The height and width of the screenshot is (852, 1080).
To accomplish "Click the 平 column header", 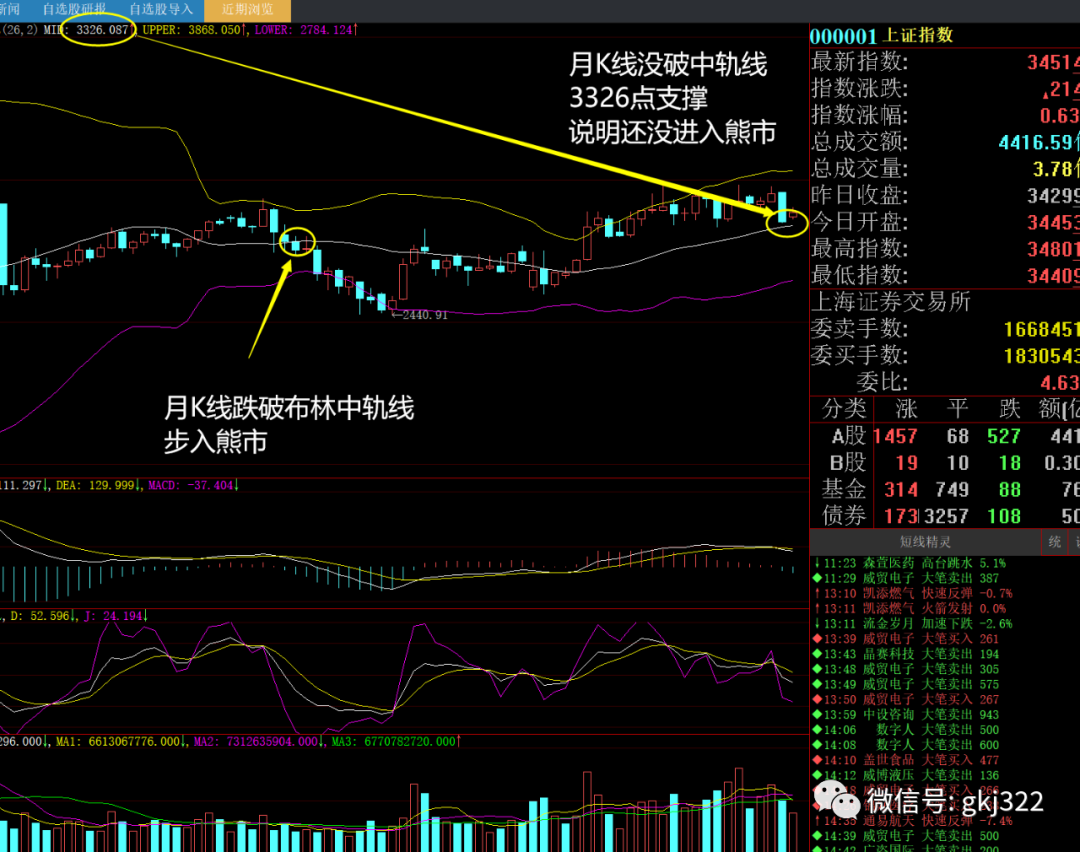I will pyautogui.click(x=958, y=409).
